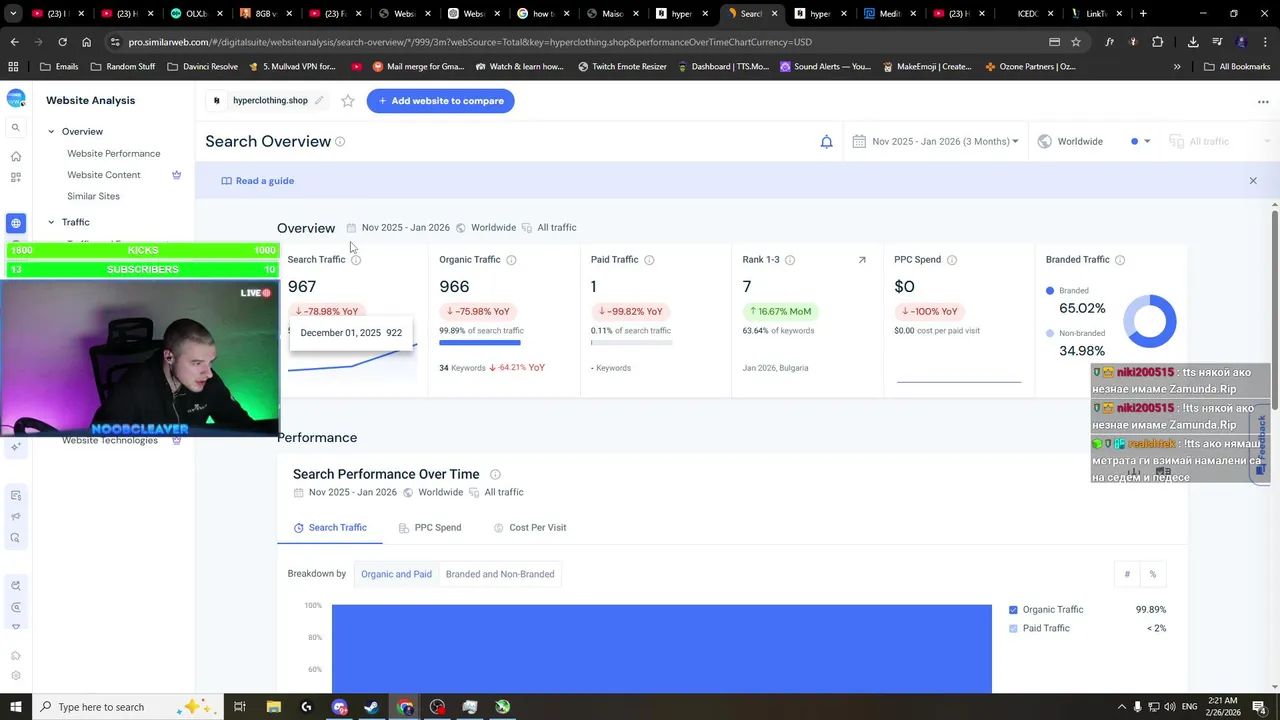Switch breakdown to Organic and Paid
Image resolution: width=1280 pixels, height=720 pixels.
click(396, 574)
